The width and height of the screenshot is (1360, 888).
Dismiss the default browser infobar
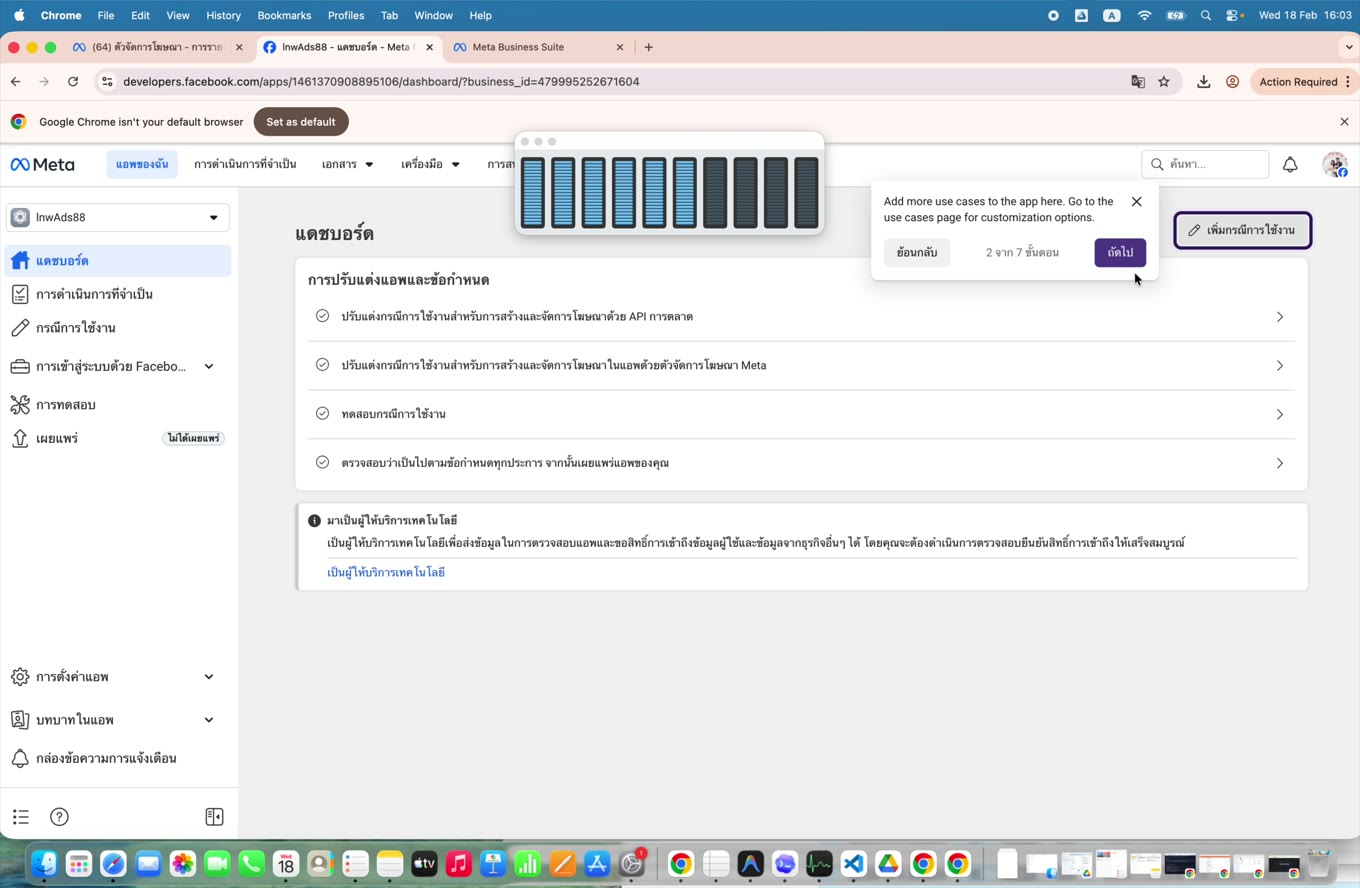click(1344, 122)
